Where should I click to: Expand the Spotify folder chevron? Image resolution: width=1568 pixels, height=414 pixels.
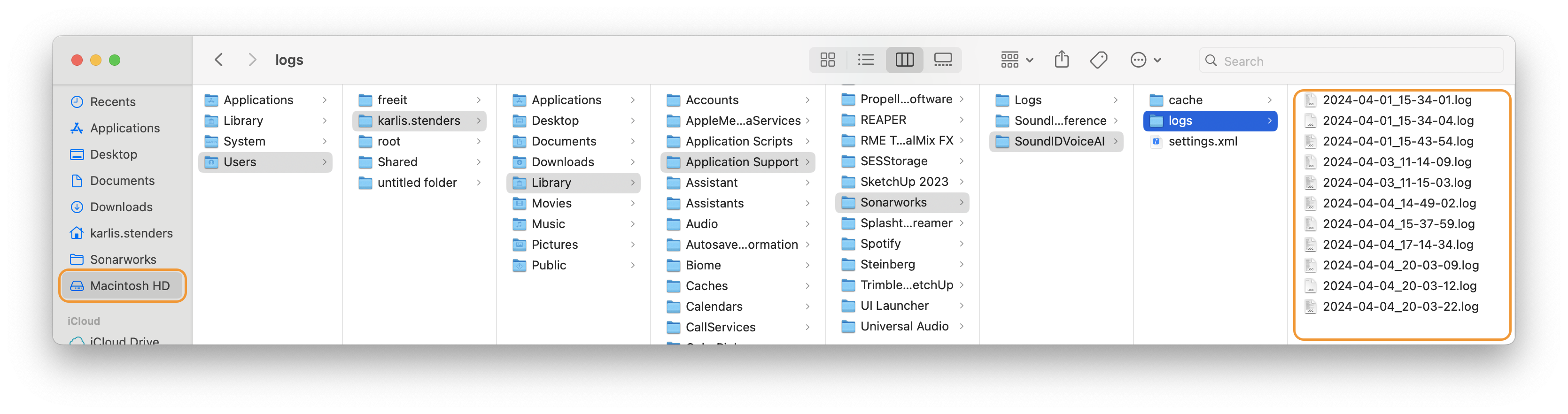(961, 244)
